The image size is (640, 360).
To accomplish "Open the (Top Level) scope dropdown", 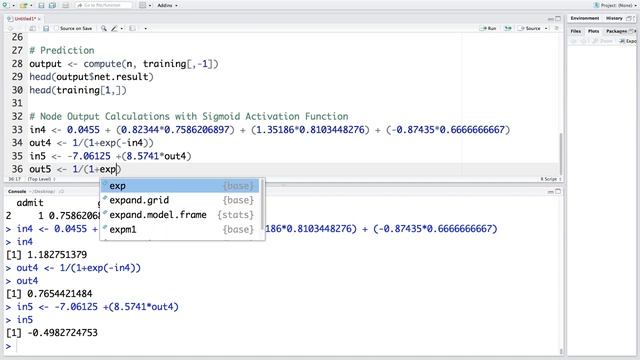I will pos(41,179).
